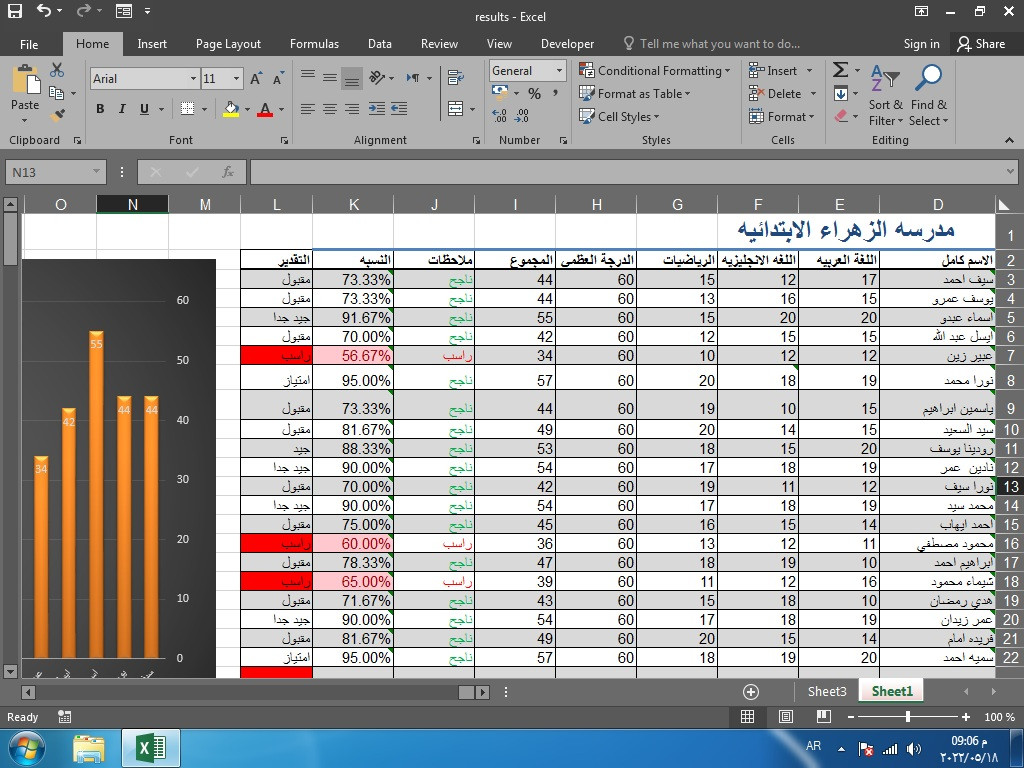1024x768 pixels.
Task: Switch to the Review tab
Action: (x=439, y=44)
